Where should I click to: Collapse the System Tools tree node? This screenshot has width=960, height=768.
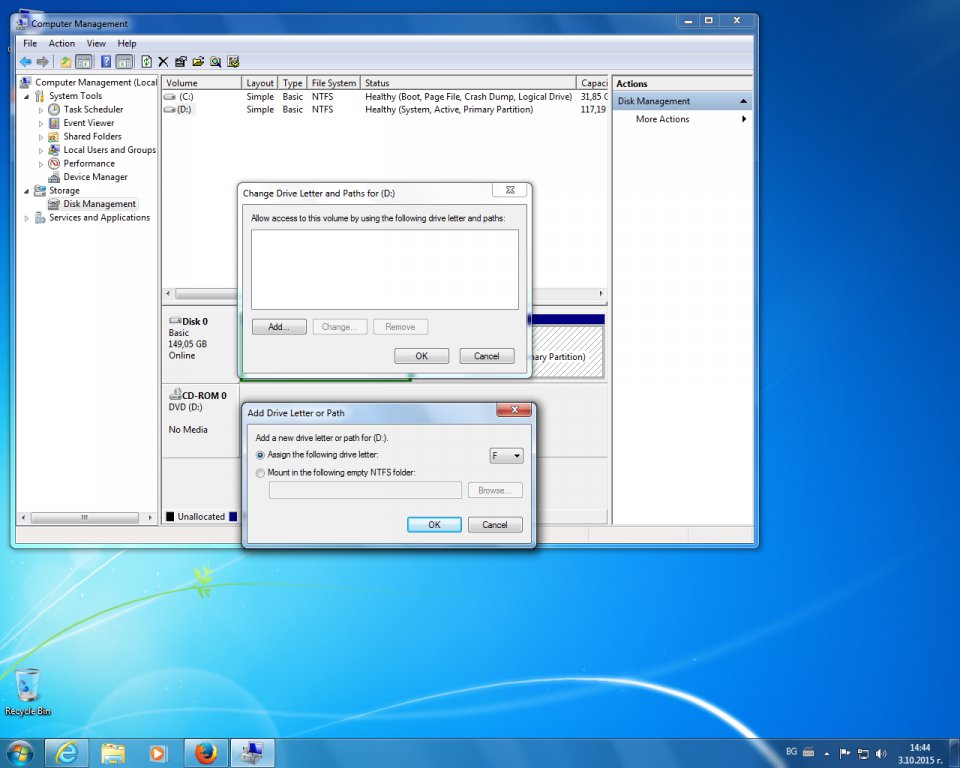tap(27, 96)
